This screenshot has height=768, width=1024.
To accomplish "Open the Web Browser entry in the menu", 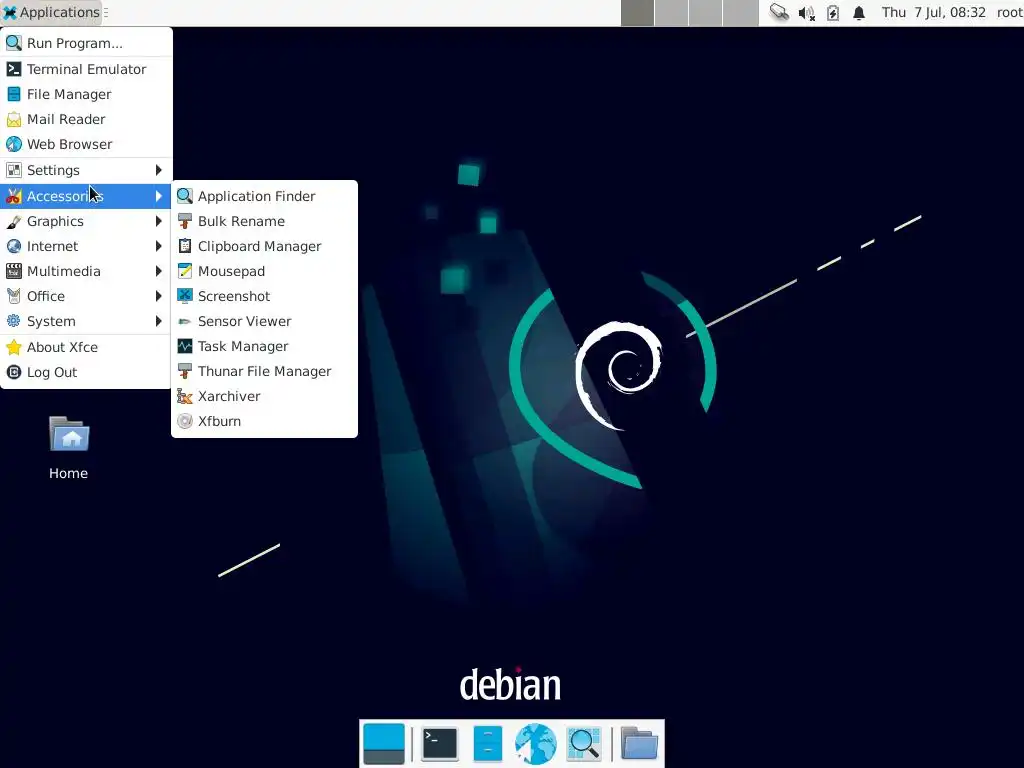I will point(86,144).
